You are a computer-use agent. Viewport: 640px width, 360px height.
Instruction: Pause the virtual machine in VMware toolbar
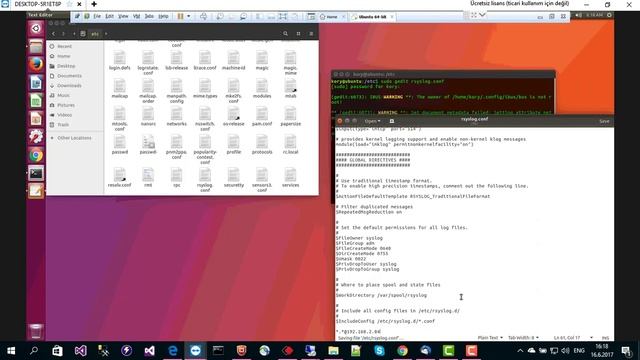click(x=180, y=16)
